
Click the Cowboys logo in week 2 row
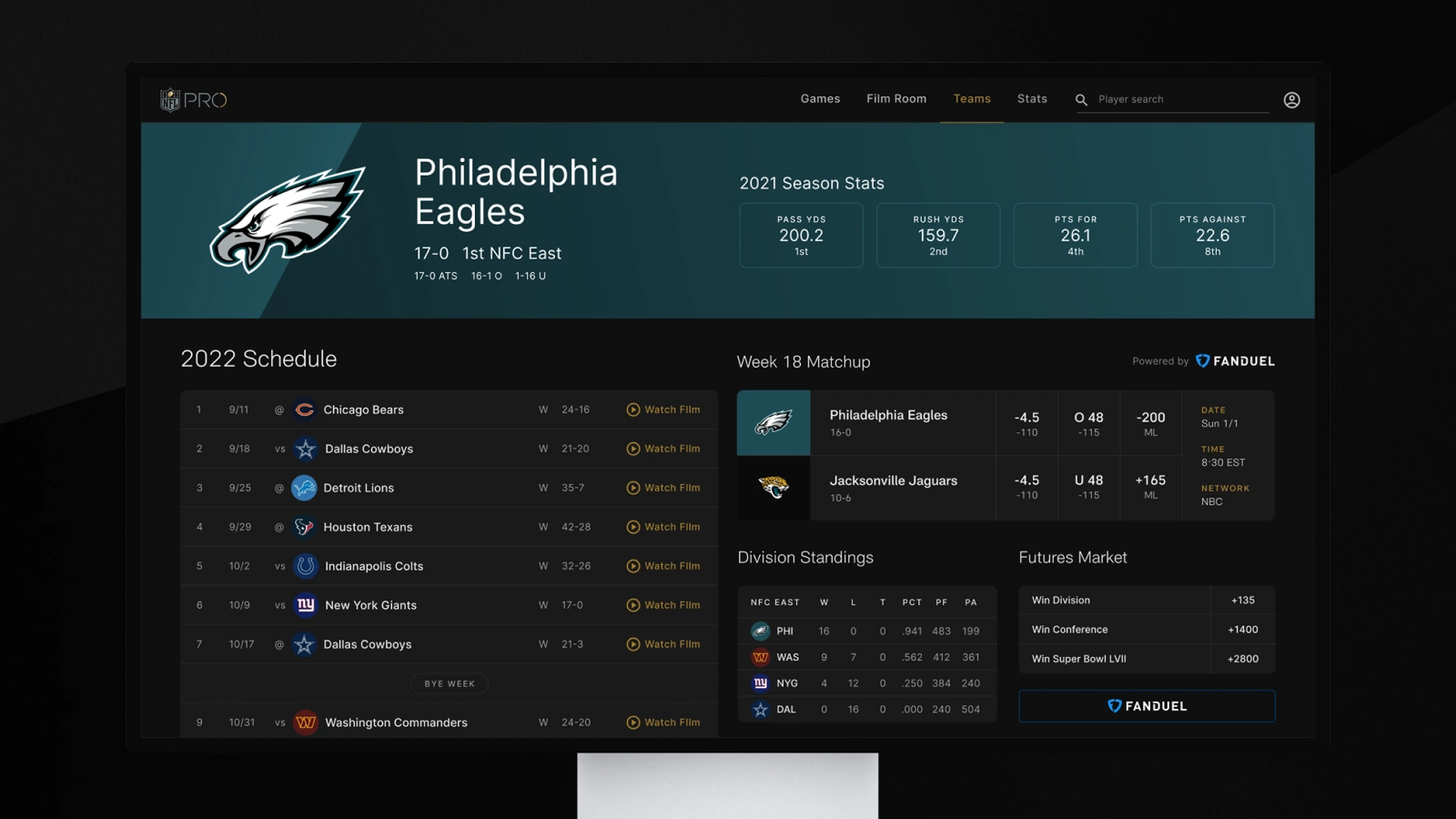[x=306, y=449]
